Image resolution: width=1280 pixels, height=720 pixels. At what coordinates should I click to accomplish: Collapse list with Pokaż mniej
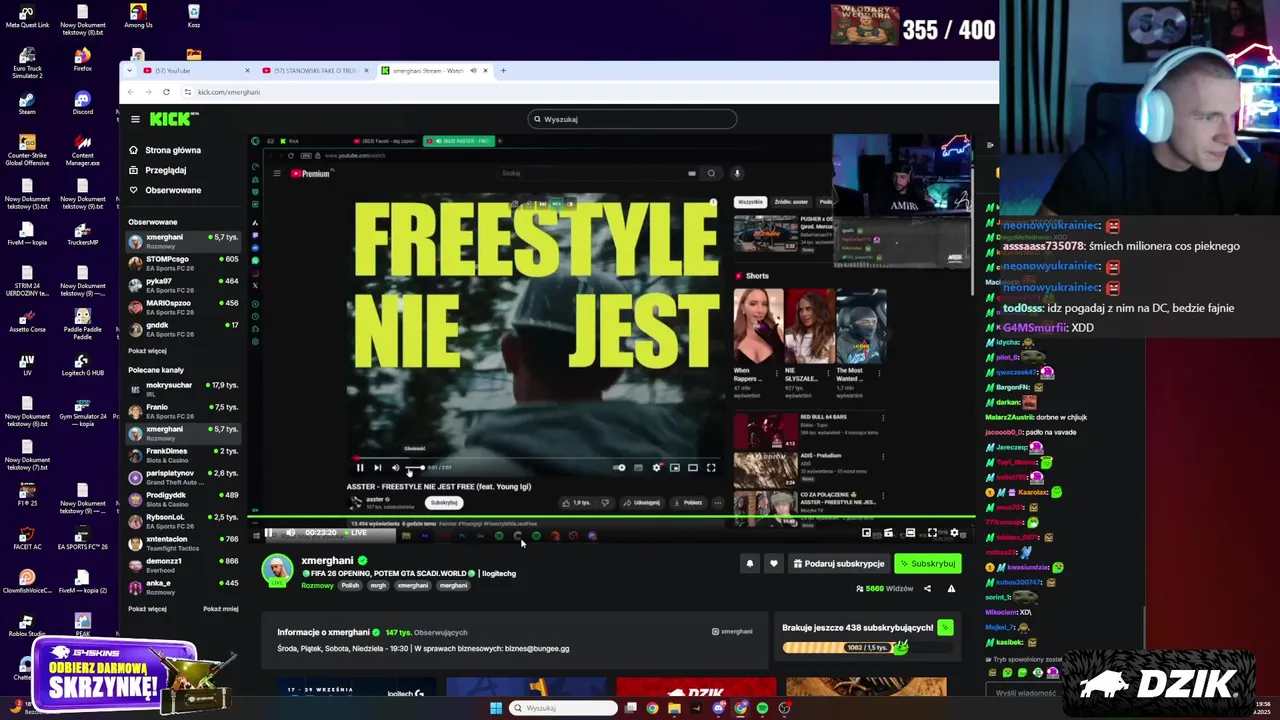[x=220, y=609]
